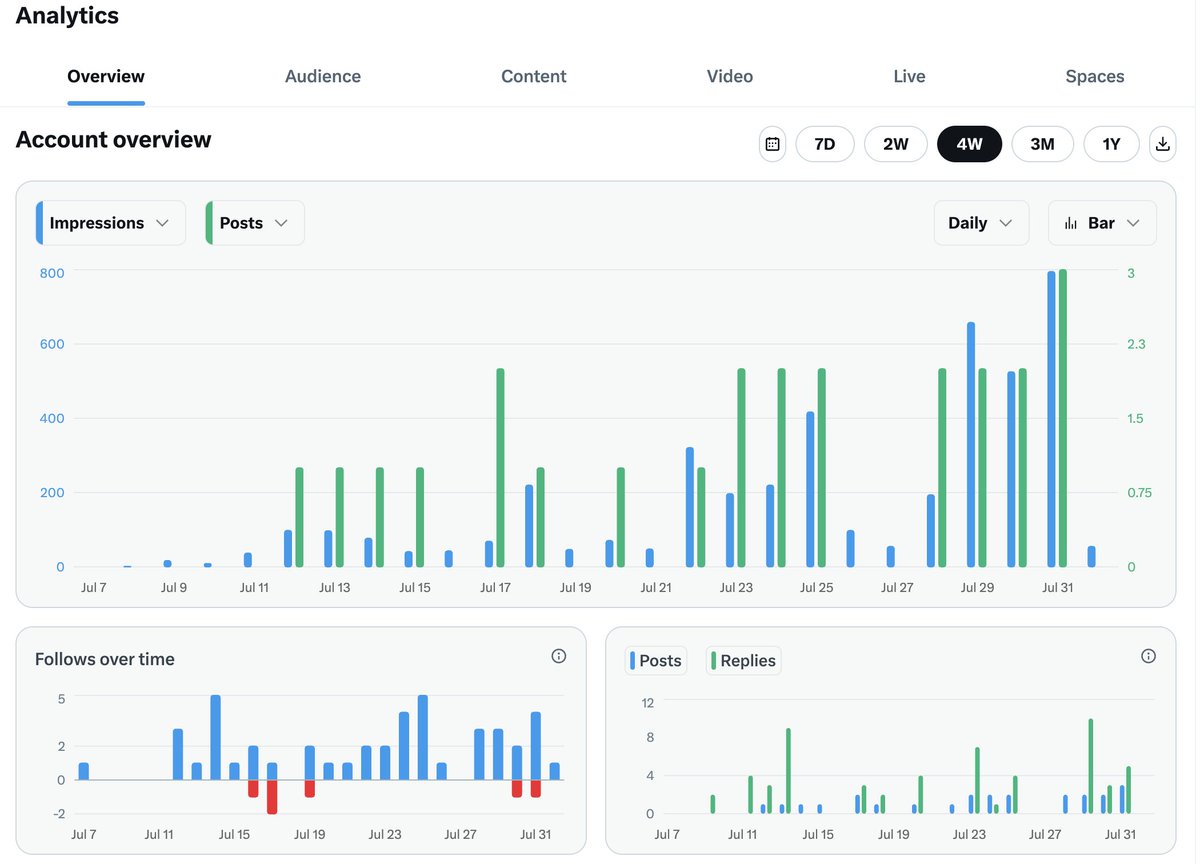This screenshot has height=864, width=1200.
Task: Open info icon on Posts/Replies chart
Action: click(1148, 657)
